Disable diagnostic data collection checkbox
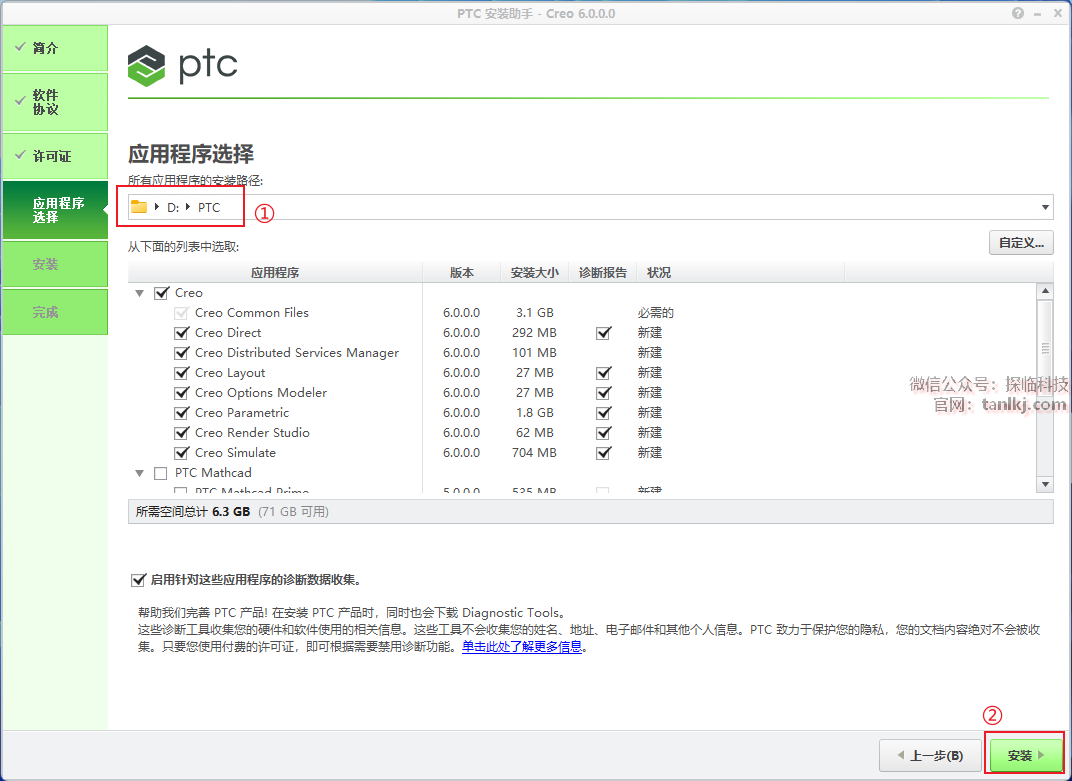 (138, 580)
